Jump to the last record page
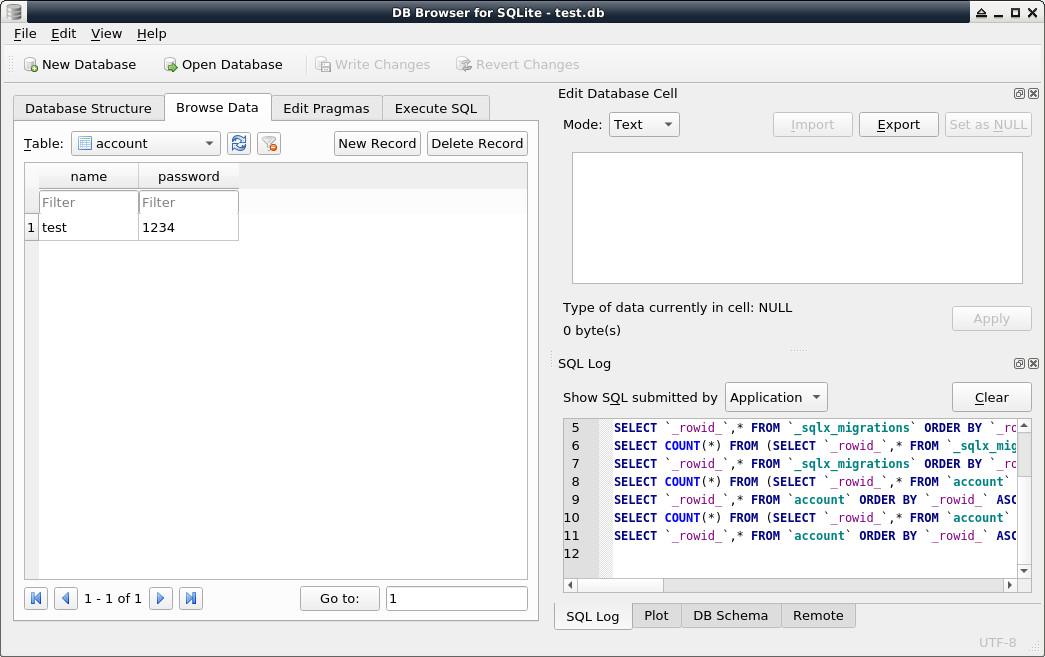 (191, 598)
